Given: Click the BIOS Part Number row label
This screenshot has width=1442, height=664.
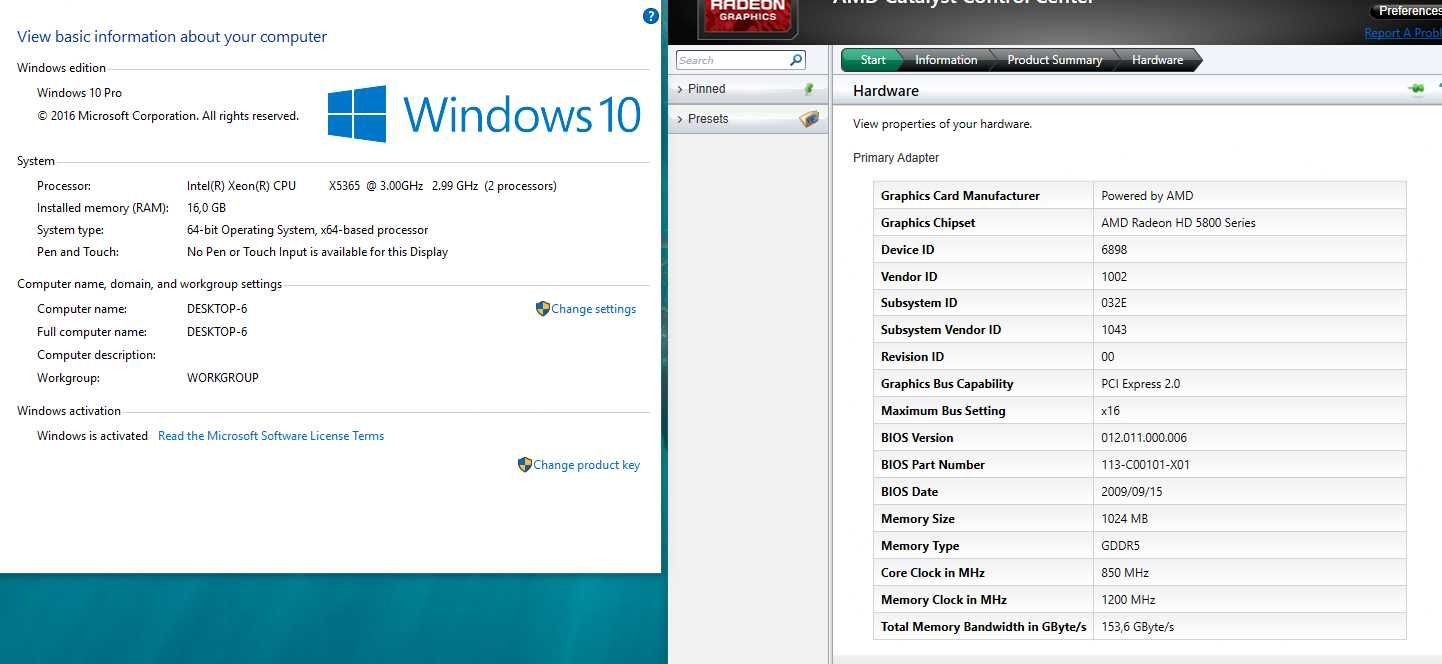Looking at the screenshot, I should [933, 465].
